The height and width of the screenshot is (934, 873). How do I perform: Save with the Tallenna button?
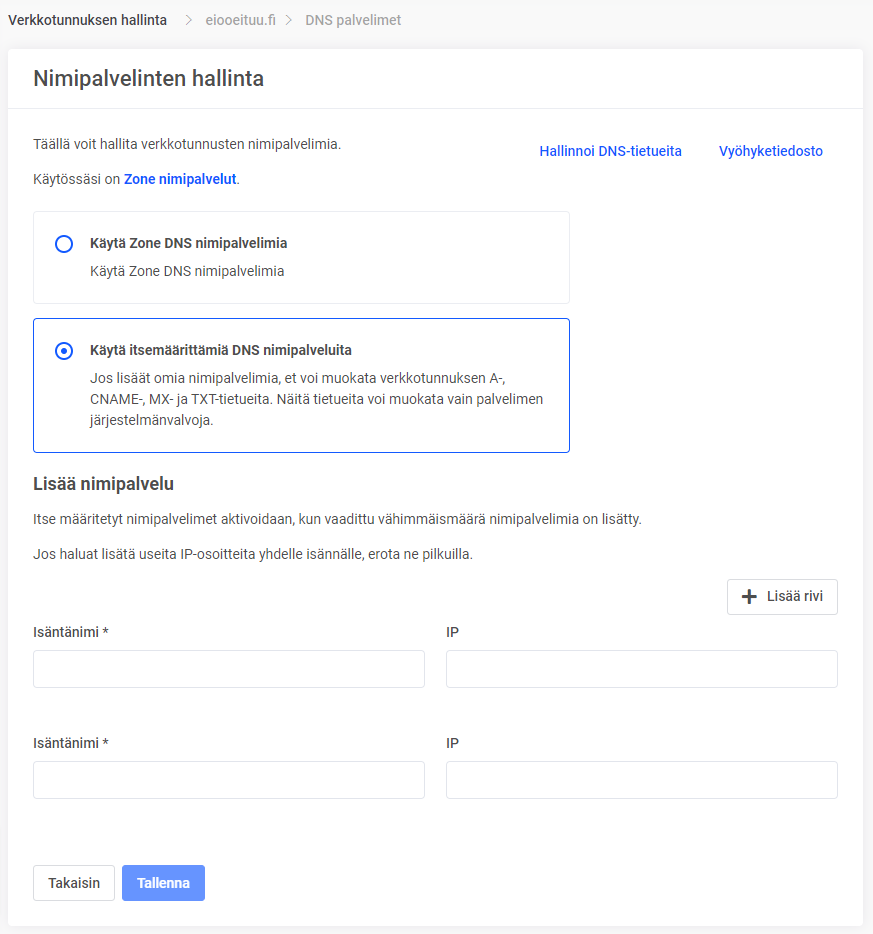pyautogui.click(x=163, y=883)
